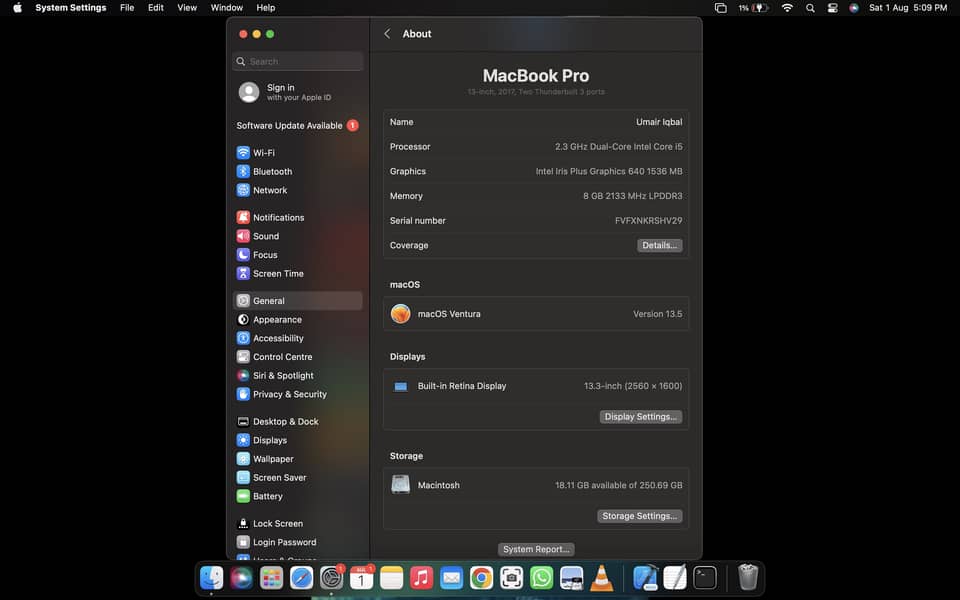This screenshot has height=600, width=960.
Task: Open Storage Settings button
Action: 639,516
